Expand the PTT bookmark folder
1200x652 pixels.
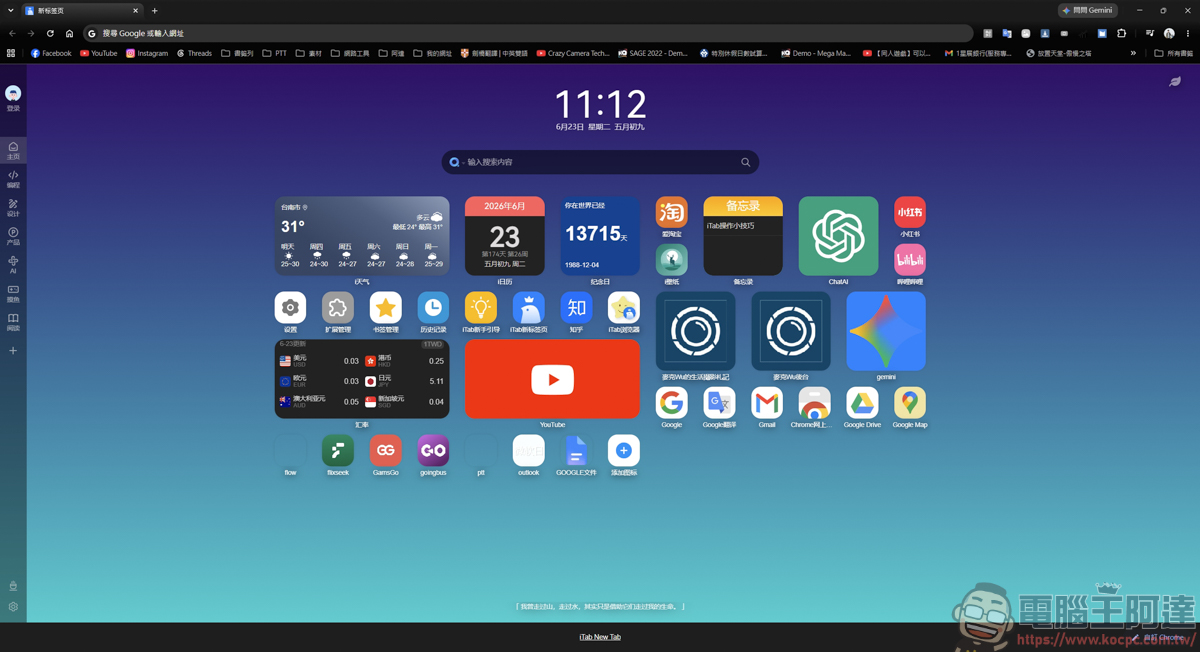point(275,53)
